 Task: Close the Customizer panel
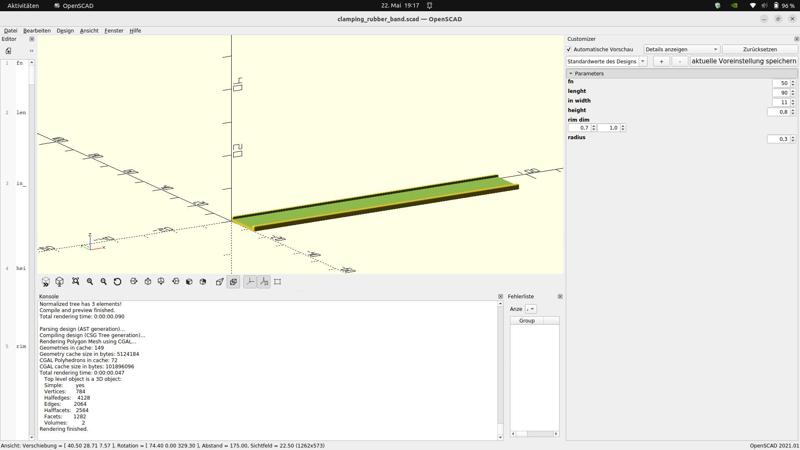pyautogui.click(x=796, y=39)
